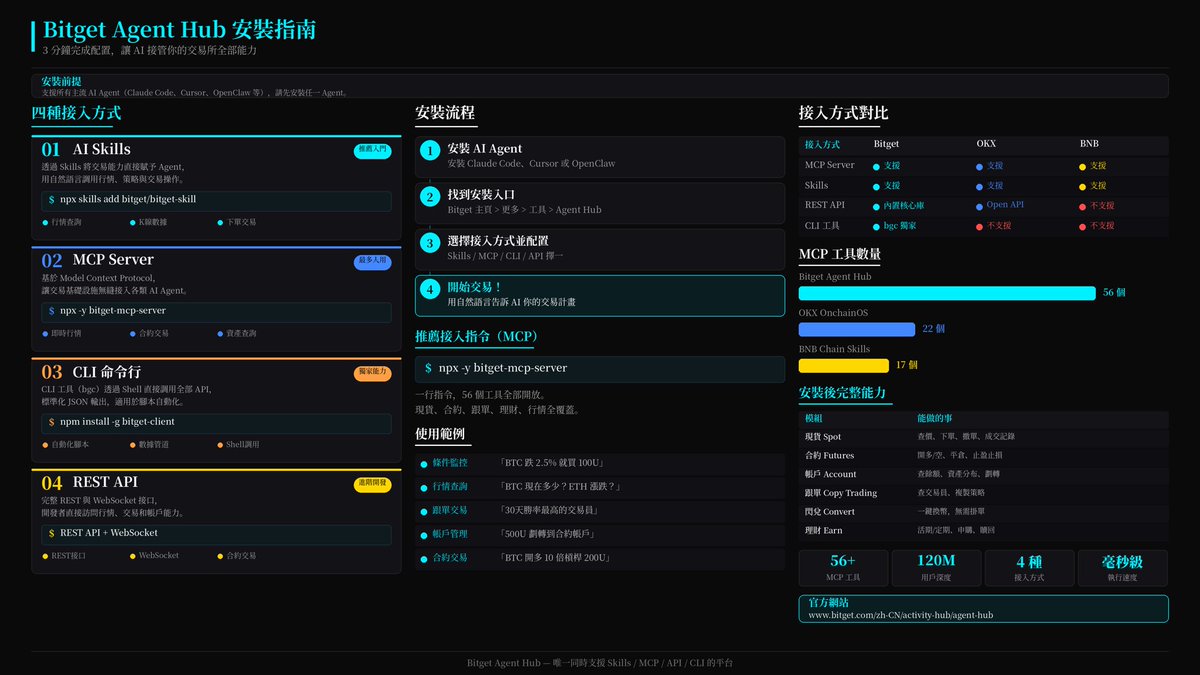Click the 'CLI 命令行' card heading
This screenshot has height=675, width=1200.
click(x=107, y=371)
